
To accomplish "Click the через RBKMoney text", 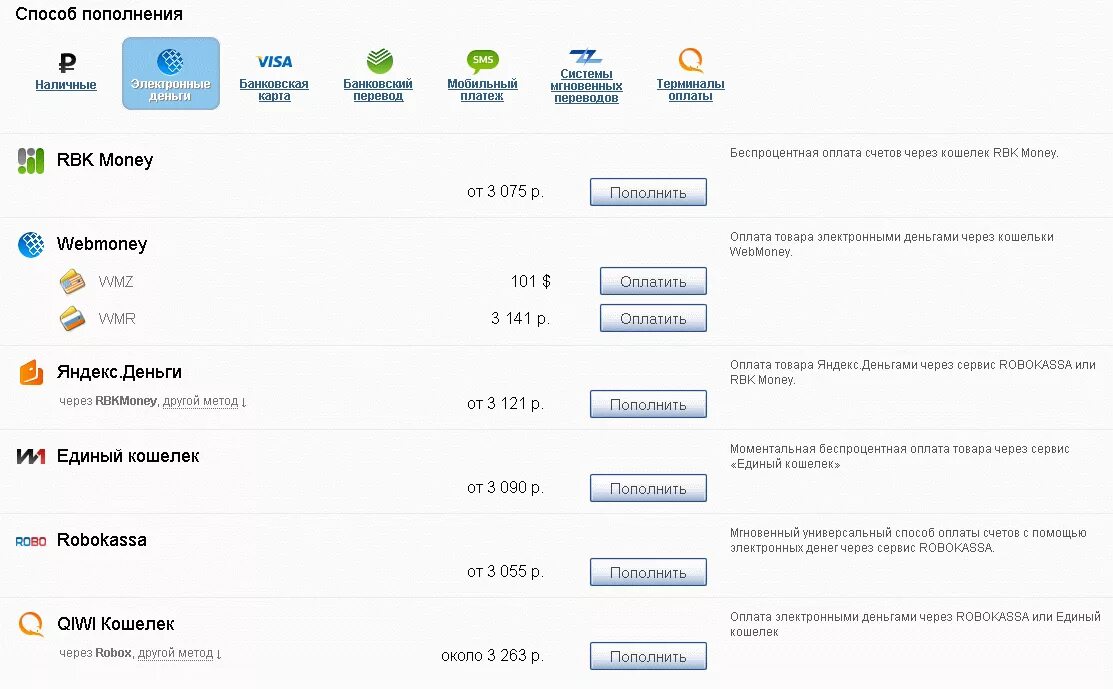I will (x=108, y=401).
